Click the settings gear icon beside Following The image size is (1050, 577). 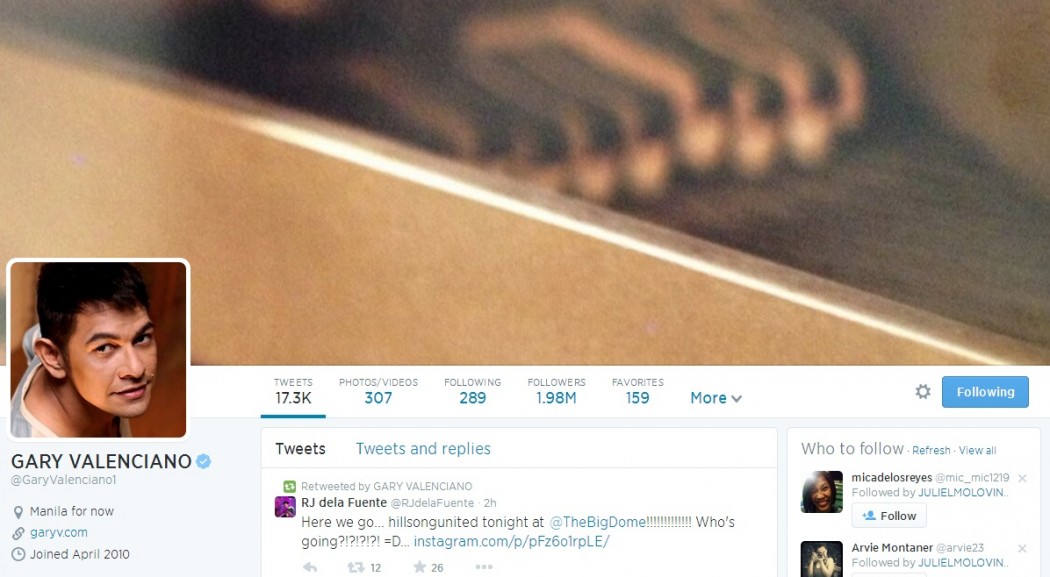[x=923, y=392]
